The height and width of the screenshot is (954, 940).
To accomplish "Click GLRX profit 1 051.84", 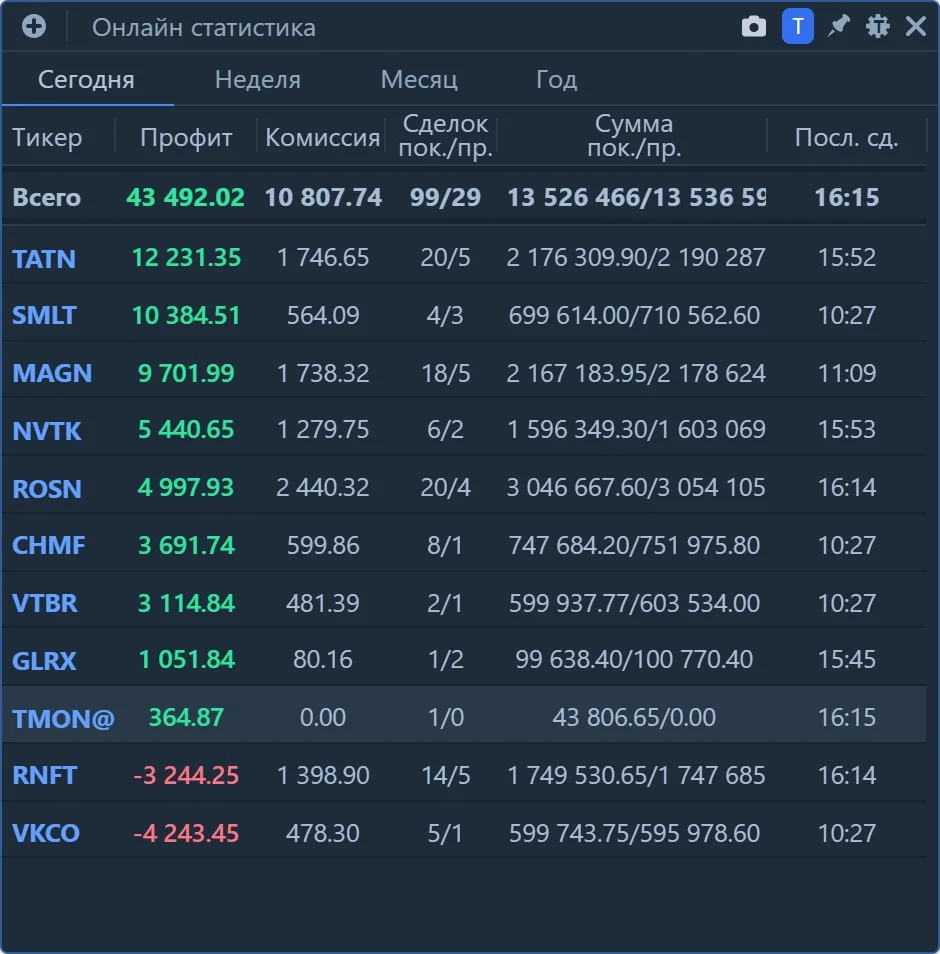I will pyautogui.click(x=186, y=660).
